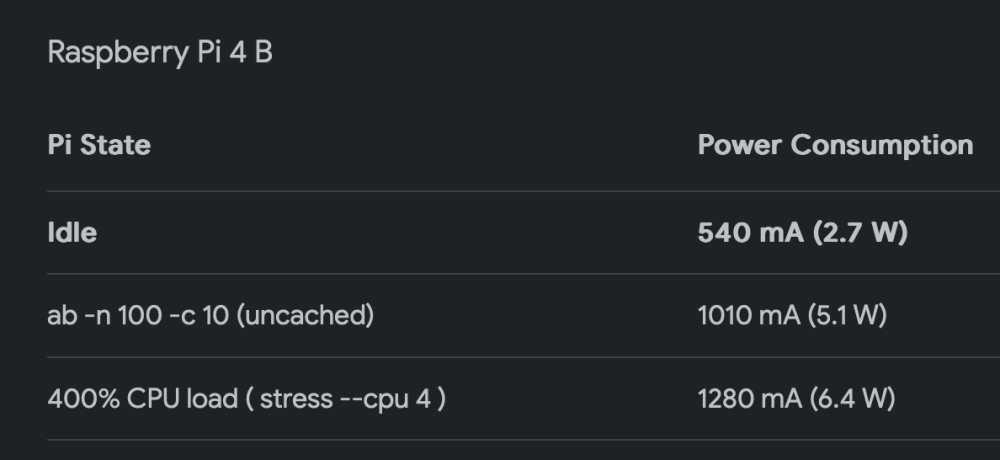Click the Idle row label
This screenshot has width=1000, height=460.
tap(72, 232)
